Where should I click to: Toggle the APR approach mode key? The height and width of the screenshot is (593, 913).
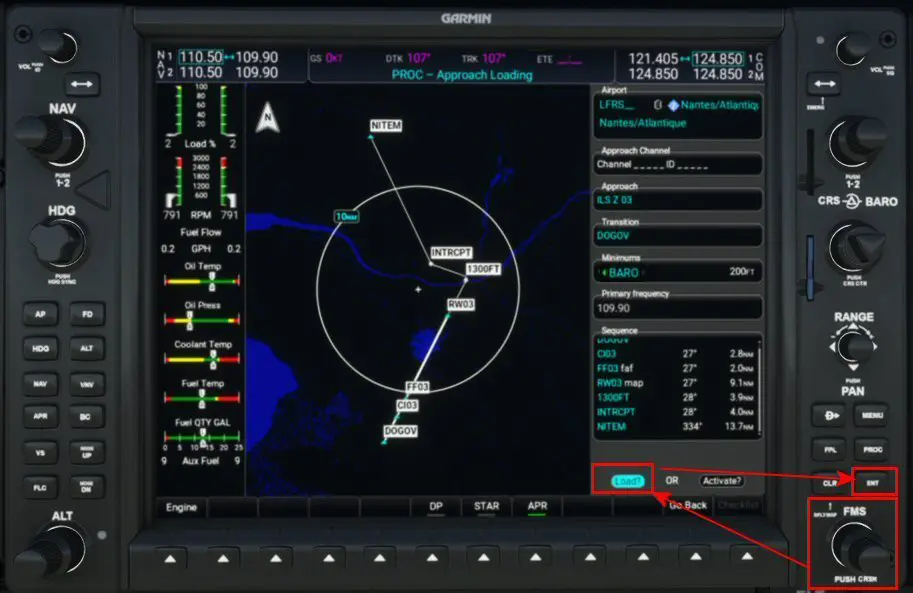point(40,416)
